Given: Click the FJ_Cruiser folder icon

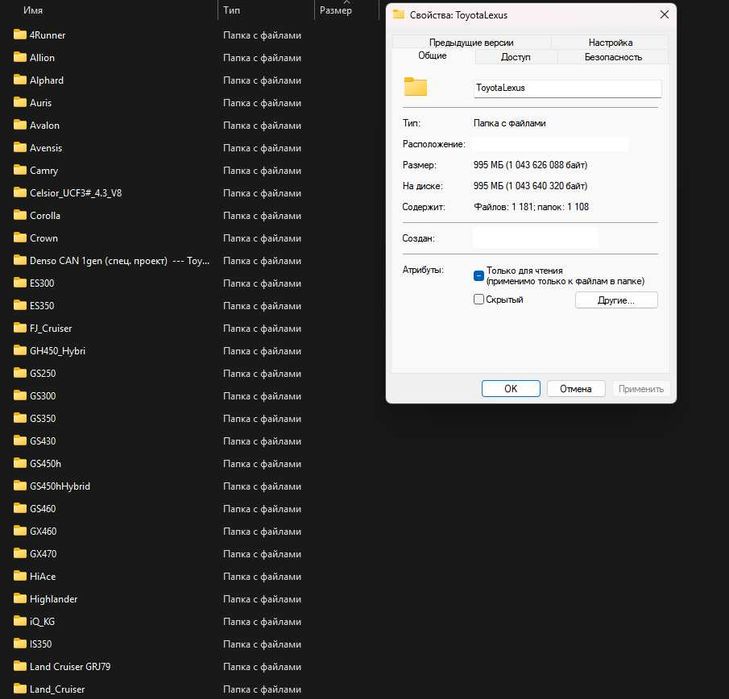Looking at the screenshot, I should [x=20, y=328].
